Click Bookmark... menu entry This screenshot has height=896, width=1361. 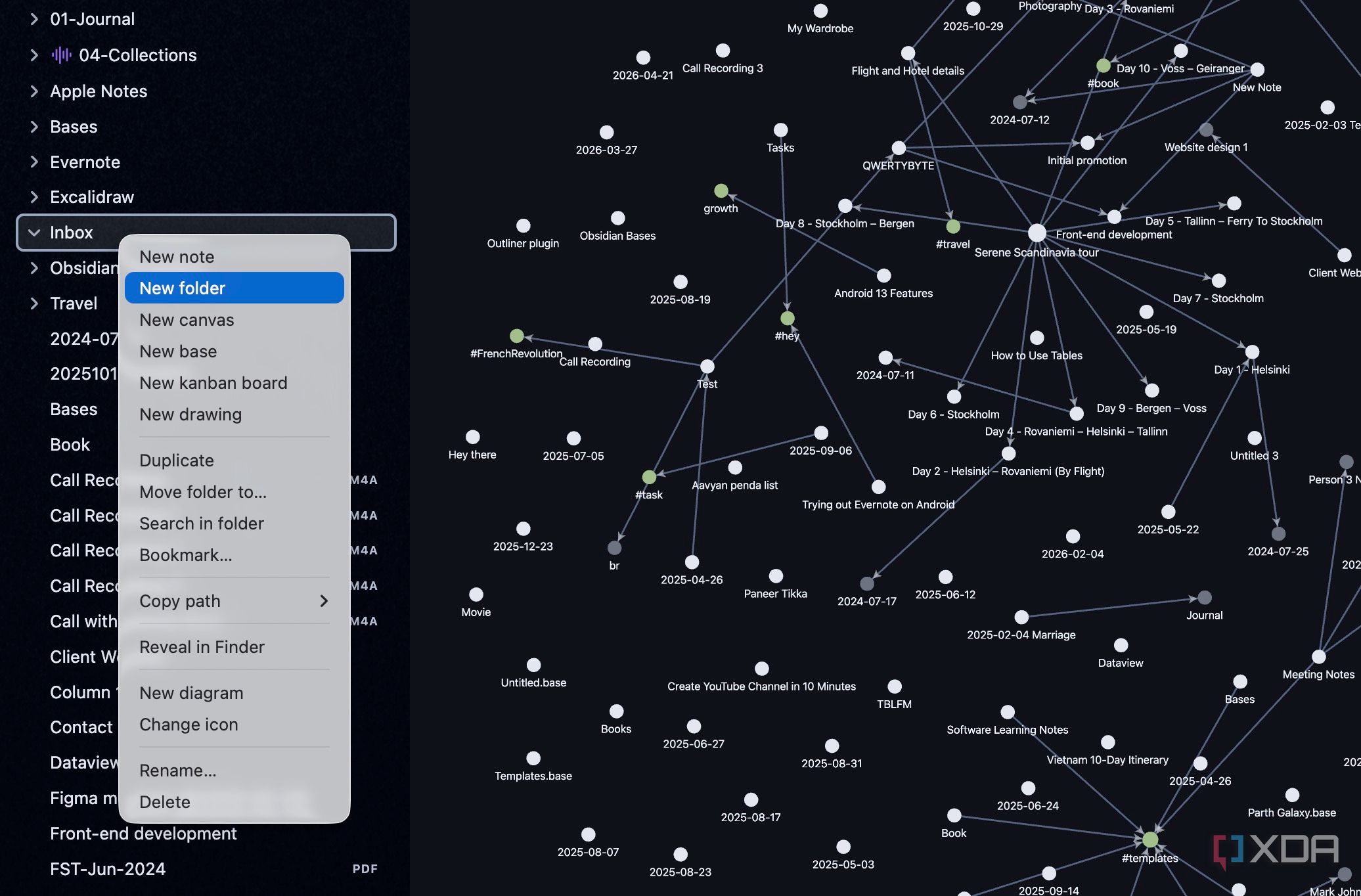pos(234,555)
